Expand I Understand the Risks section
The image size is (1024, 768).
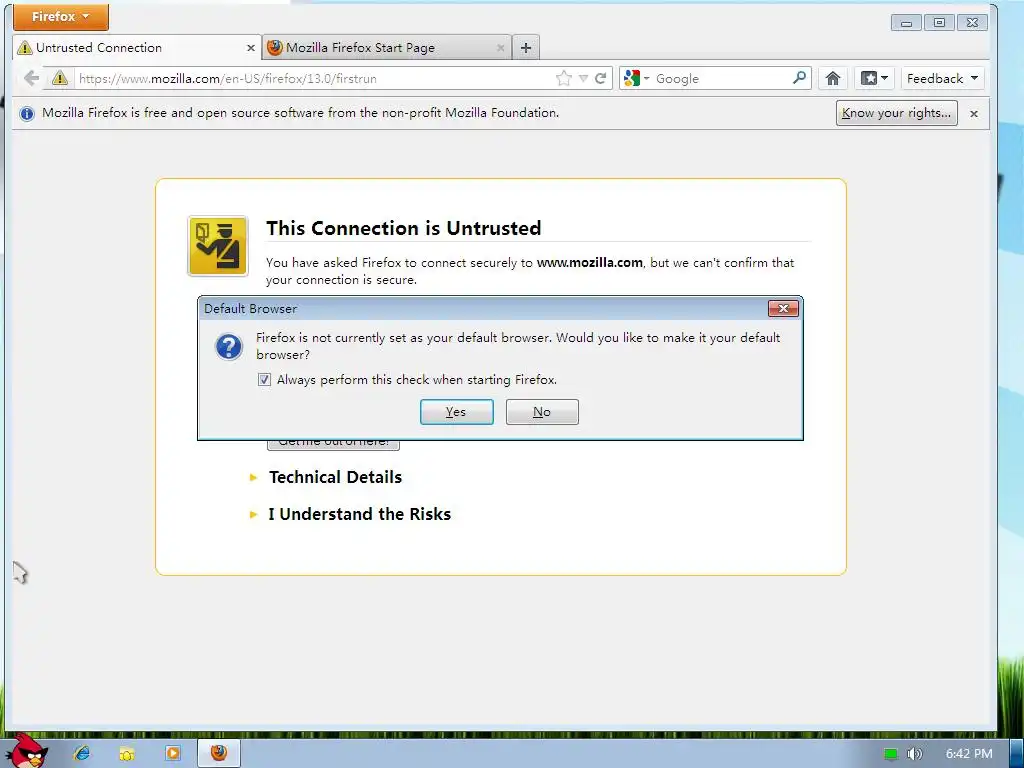[351, 515]
